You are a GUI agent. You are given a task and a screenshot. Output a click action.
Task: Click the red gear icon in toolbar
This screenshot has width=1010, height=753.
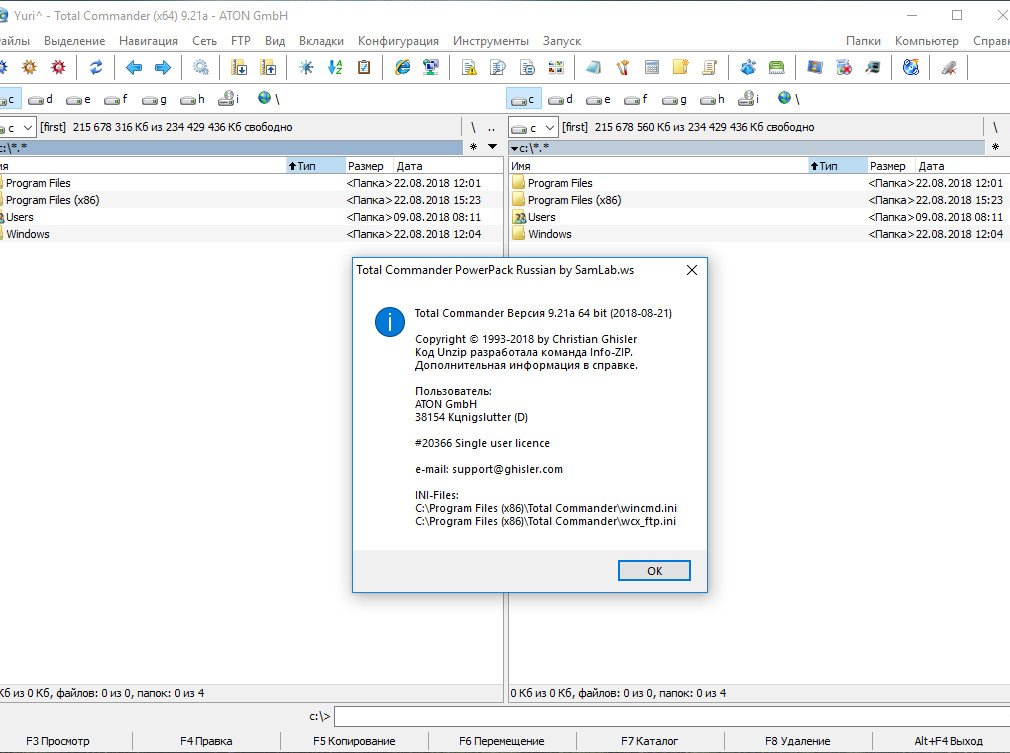(x=59, y=67)
